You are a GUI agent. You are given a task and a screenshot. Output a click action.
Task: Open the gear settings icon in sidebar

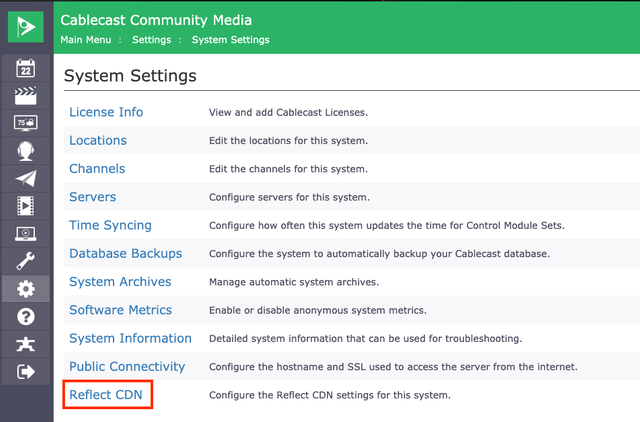(x=26, y=289)
